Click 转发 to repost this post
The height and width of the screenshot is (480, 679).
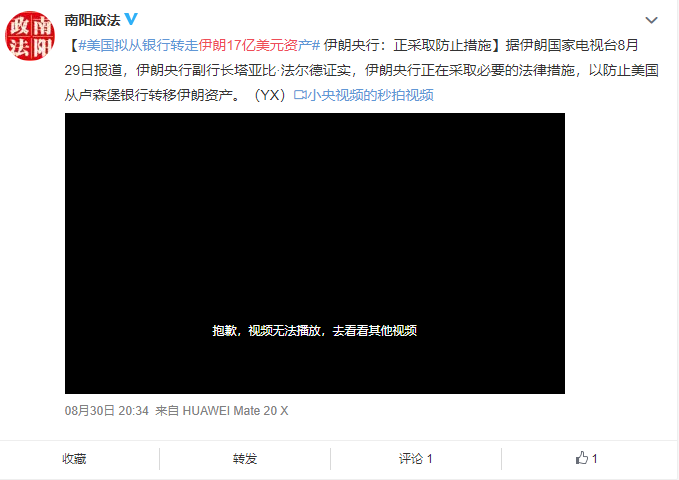(x=245, y=459)
